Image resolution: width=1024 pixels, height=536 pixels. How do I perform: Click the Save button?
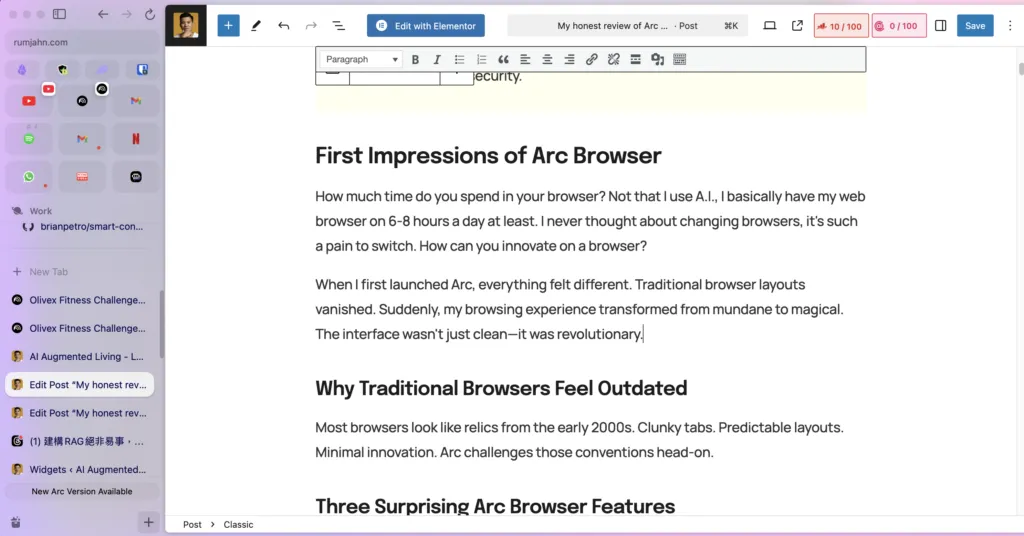[974, 26]
